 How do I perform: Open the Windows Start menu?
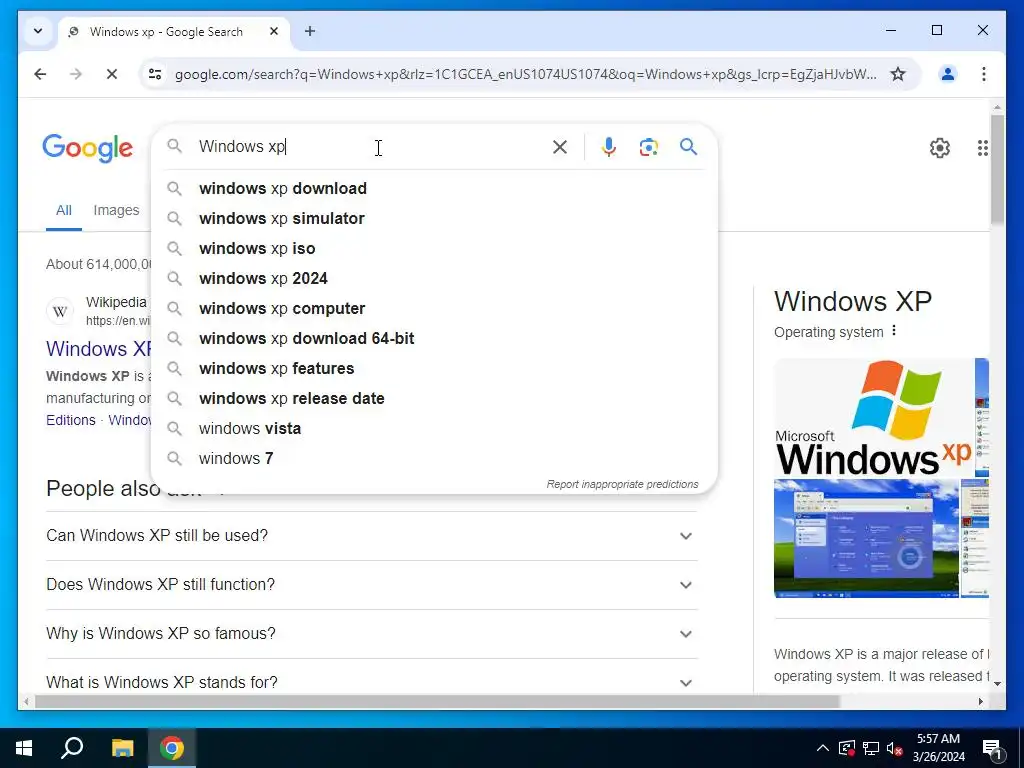(x=24, y=748)
